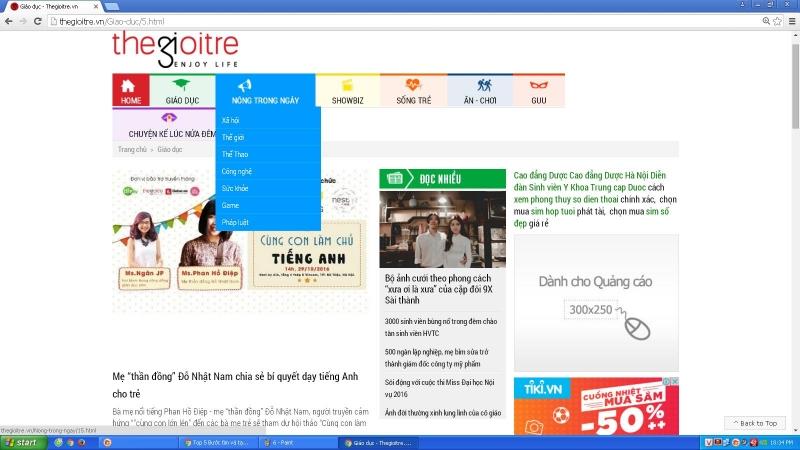Choose Thế giới in the dropdown
The image size is (800, 450).
[x=233, y=137]
